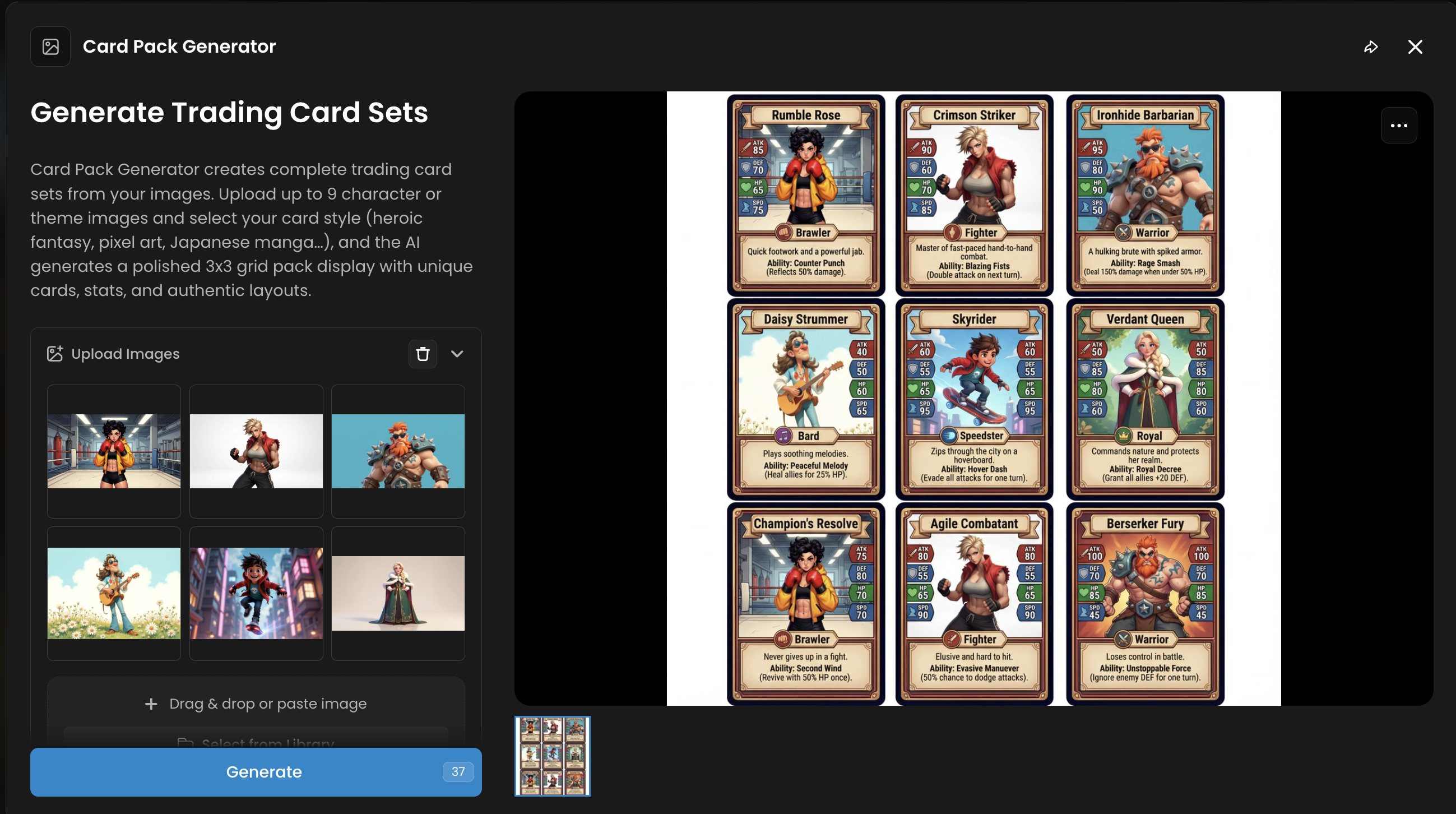Click the Card Pack Generator image icon

(x=50, y=47)
